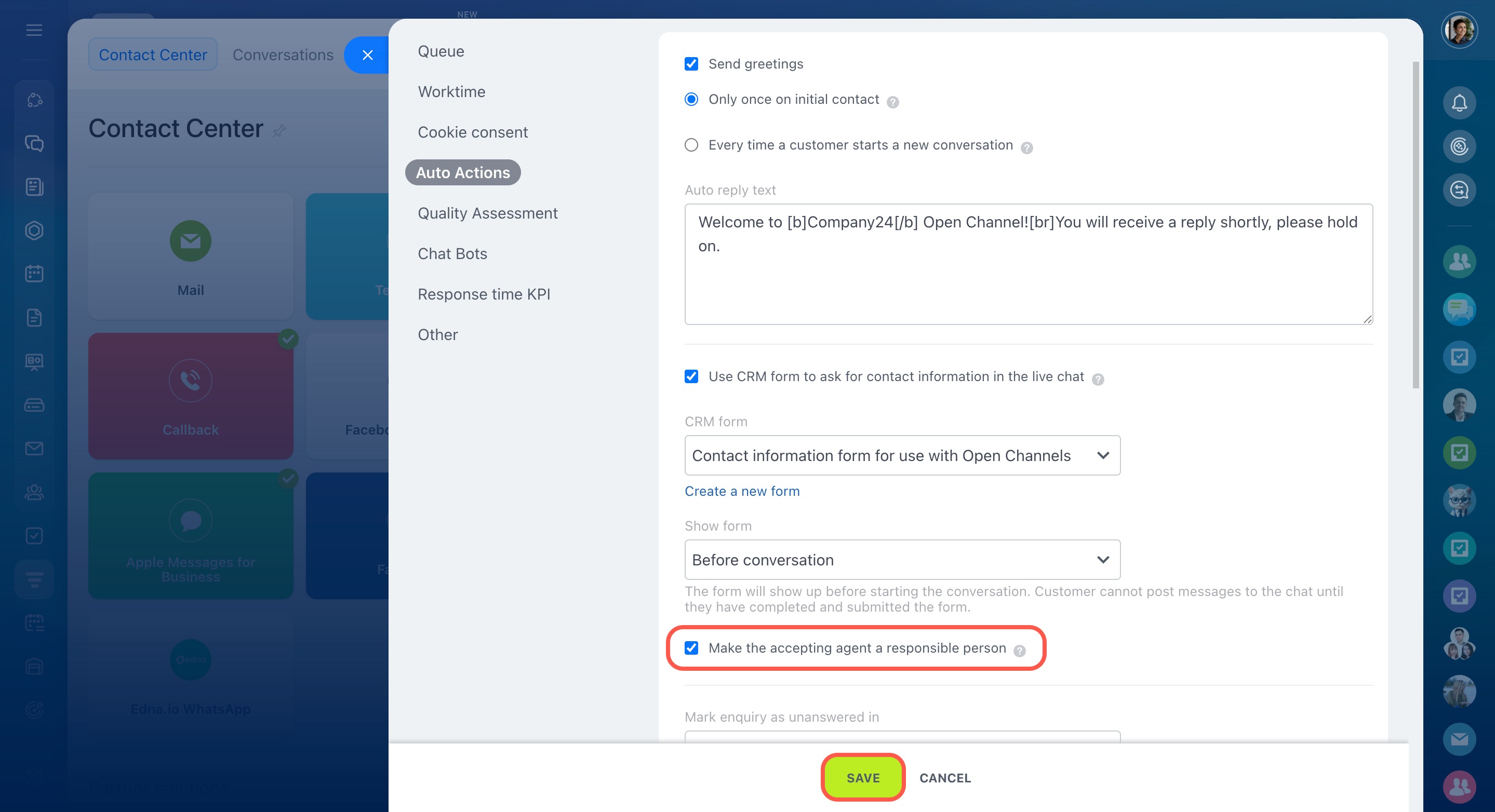Expand the CRM form dropdown

(x=902, y=455)
